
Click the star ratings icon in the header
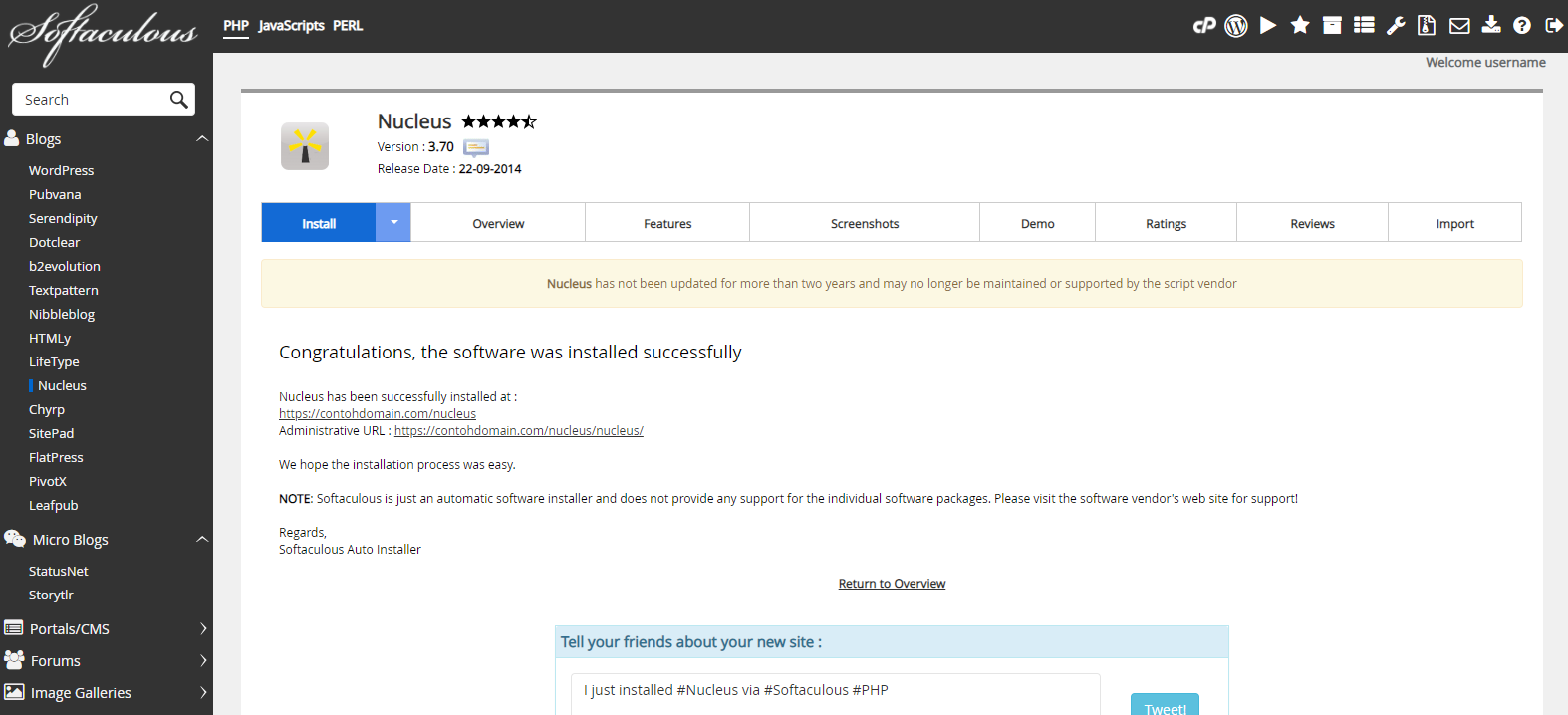[x=1300, y=26]
